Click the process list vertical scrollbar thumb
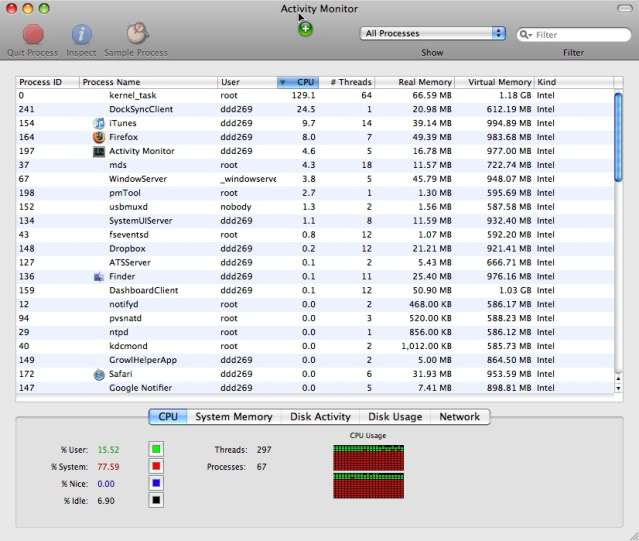Image resolution: width=639 pixels, height=541 pixels. tap(618, 137)
